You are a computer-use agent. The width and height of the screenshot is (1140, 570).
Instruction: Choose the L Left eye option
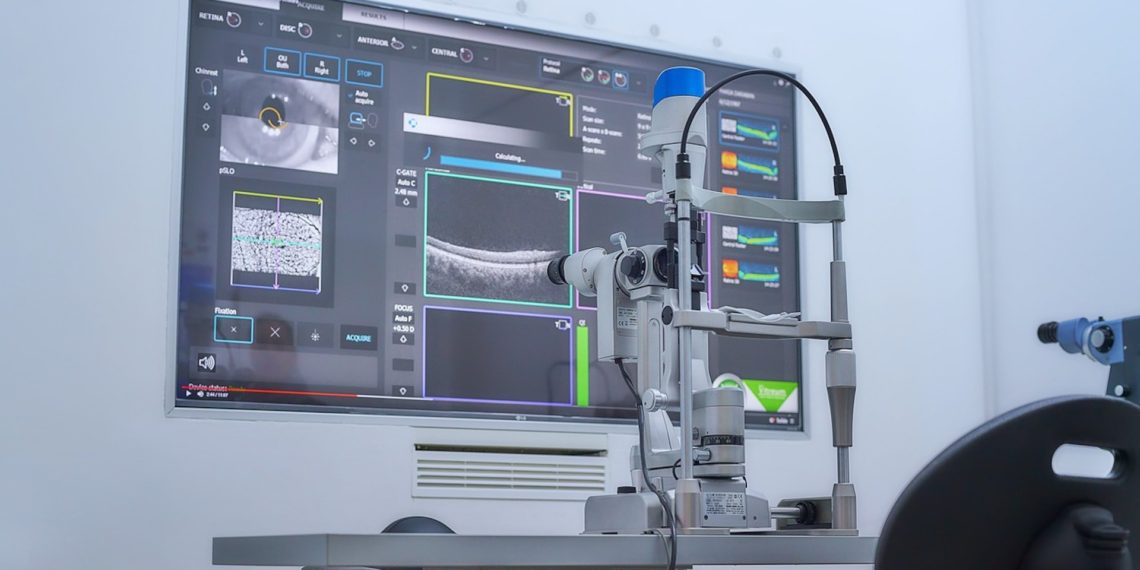coord(243,56)
